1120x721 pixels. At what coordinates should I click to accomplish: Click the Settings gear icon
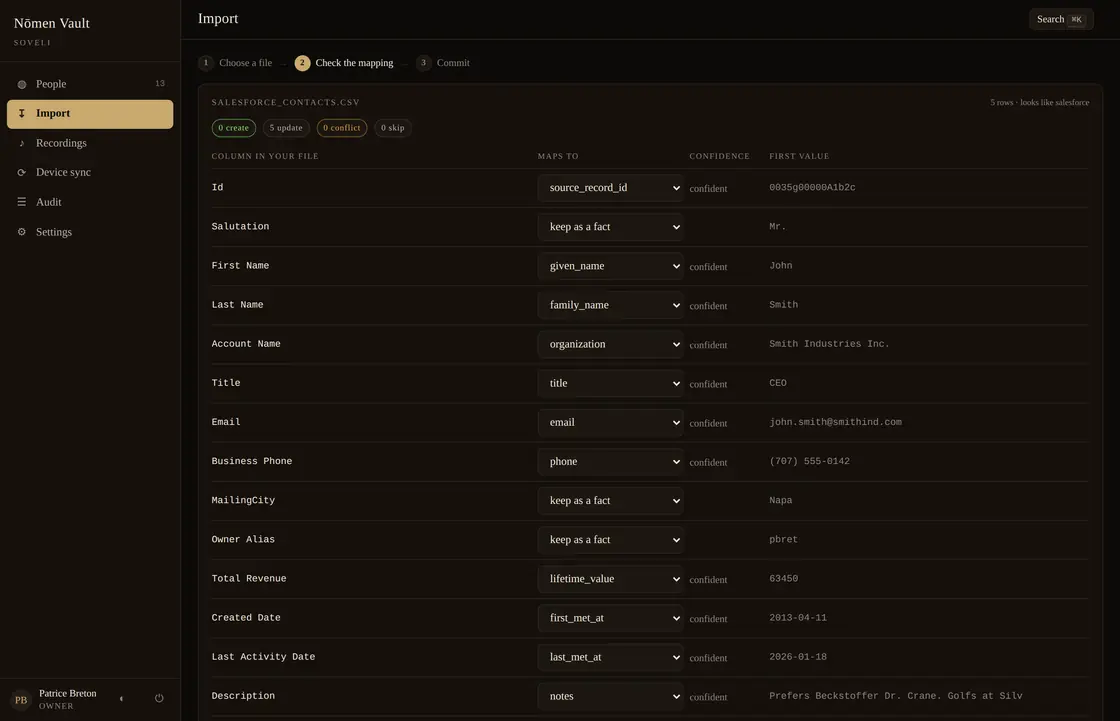(21, 232)
